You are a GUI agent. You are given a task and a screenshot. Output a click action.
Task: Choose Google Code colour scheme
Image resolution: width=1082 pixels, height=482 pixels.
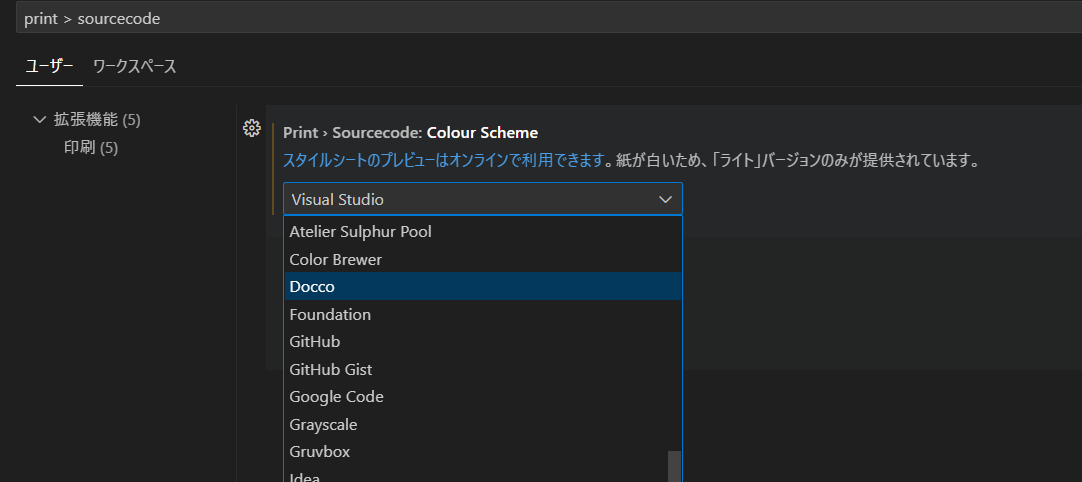pos(482,397)
